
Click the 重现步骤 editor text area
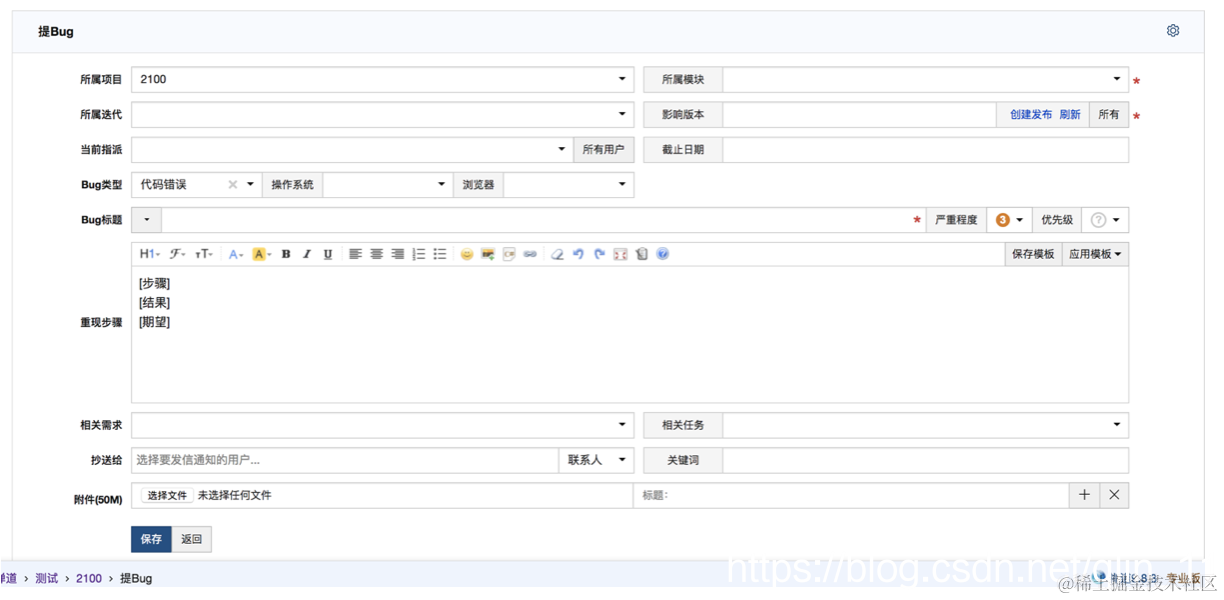[630, 335]
